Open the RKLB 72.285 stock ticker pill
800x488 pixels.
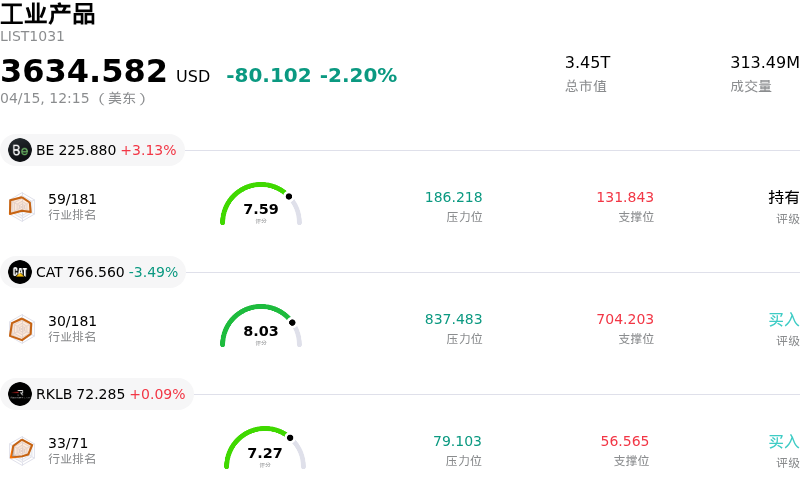[x=97, y=394]
